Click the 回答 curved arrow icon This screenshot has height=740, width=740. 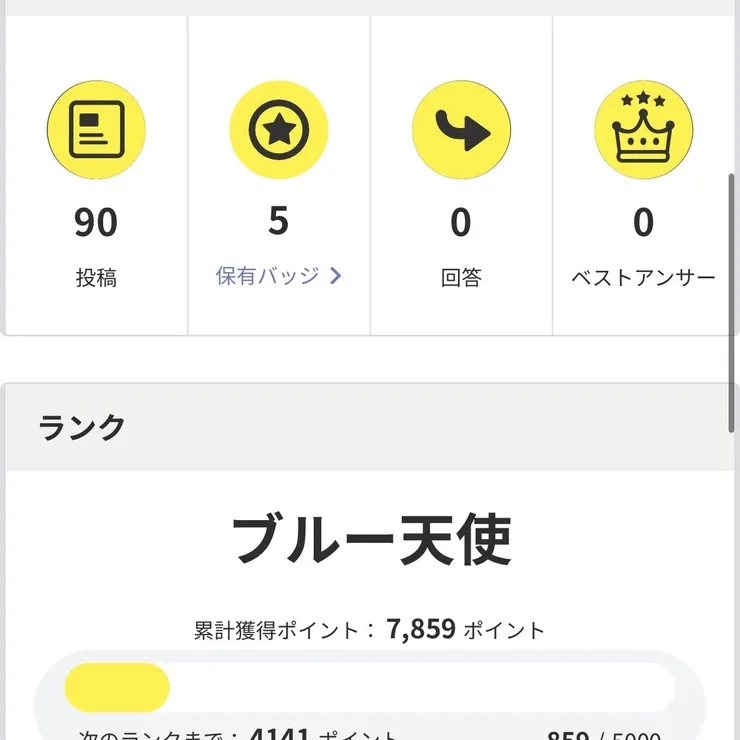(x=461, y=129)
